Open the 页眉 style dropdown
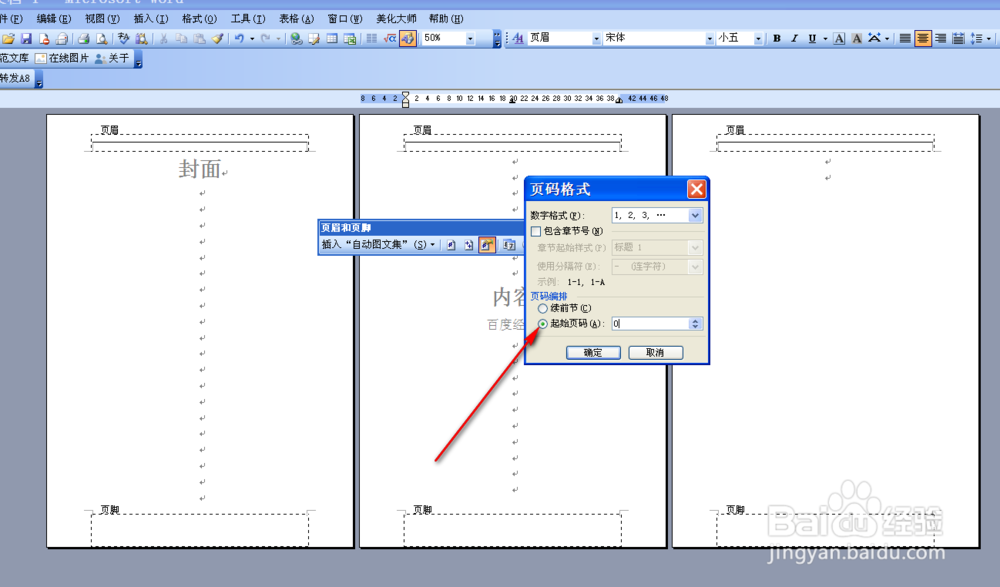The width and height of the screenshot is (1000, 587). click(x=596, y=39)
